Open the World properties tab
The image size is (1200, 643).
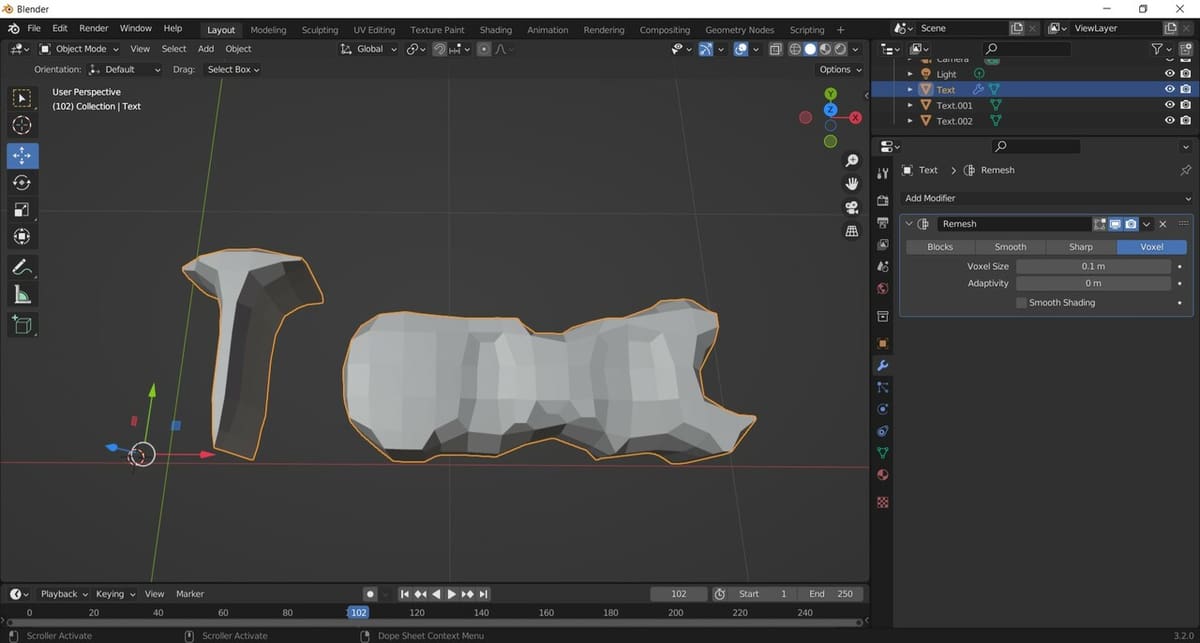tap(882, 289)
